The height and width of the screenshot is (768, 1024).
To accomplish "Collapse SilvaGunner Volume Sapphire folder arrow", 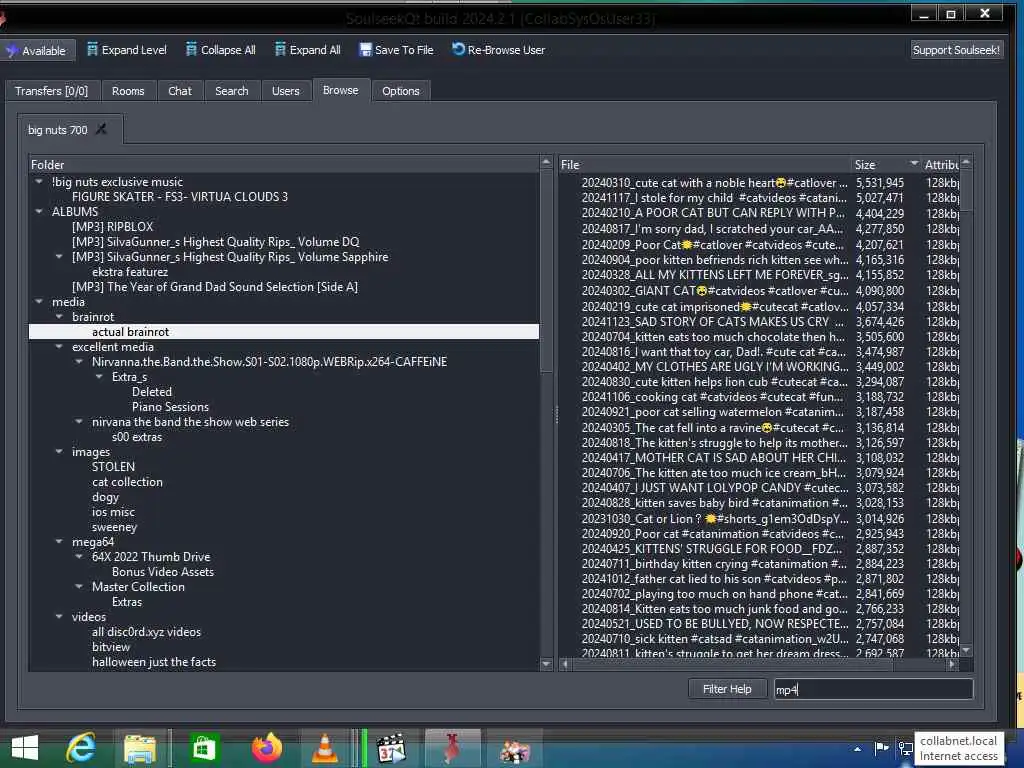I will tap(59, 257).
